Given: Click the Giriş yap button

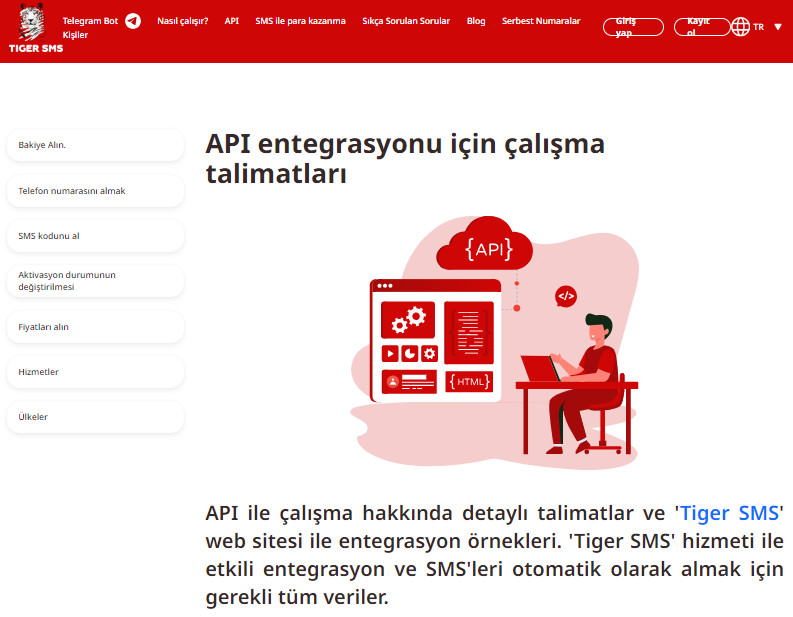Looking at the screenshot, I should click(633, 27).
